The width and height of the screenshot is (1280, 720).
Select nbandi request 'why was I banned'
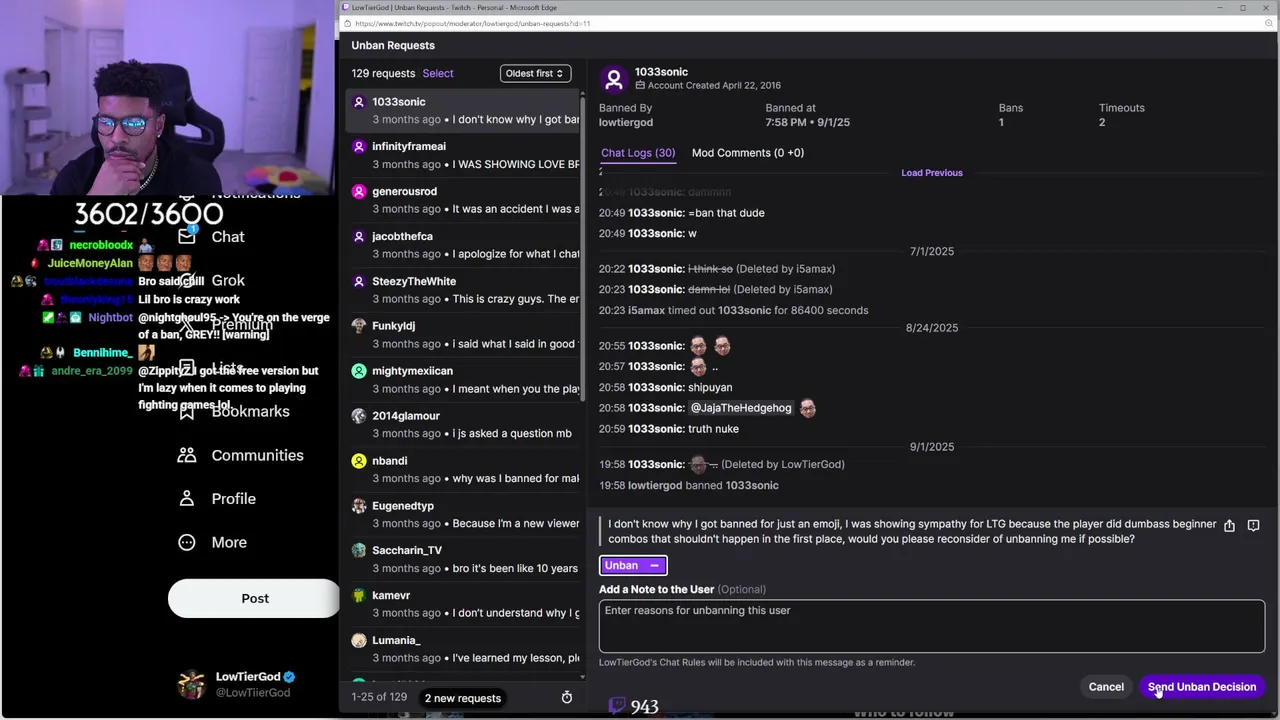point(464,470)
